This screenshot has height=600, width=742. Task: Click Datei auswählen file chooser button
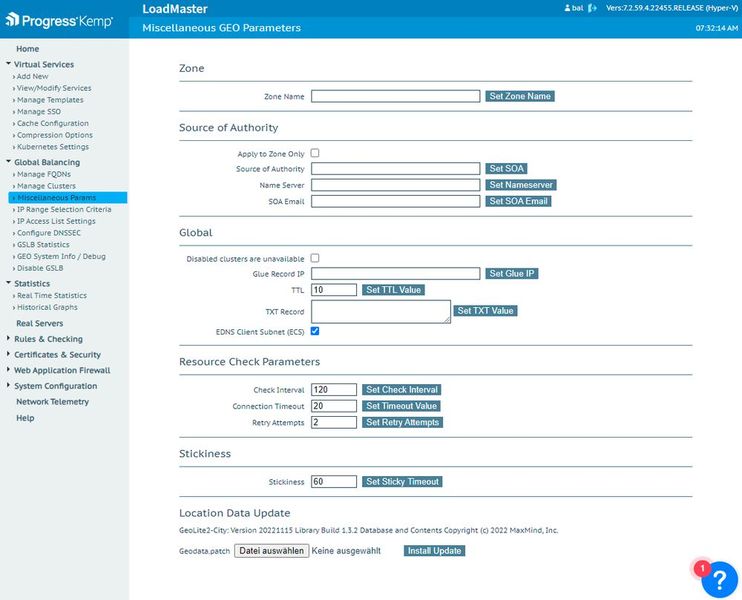(272, 551)
